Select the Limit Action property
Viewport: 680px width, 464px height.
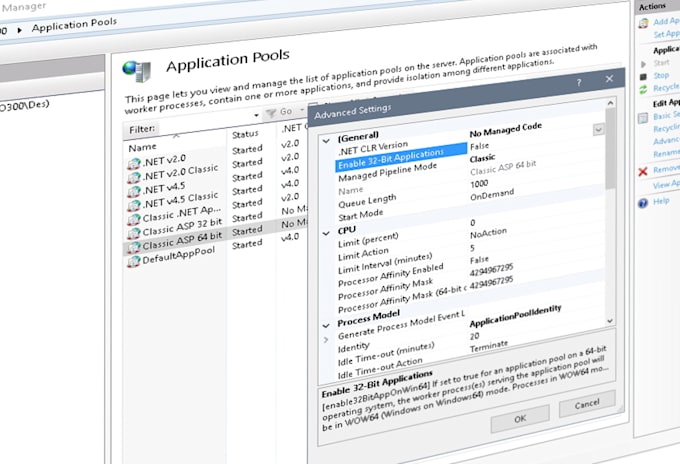click(x=363, y=254)
